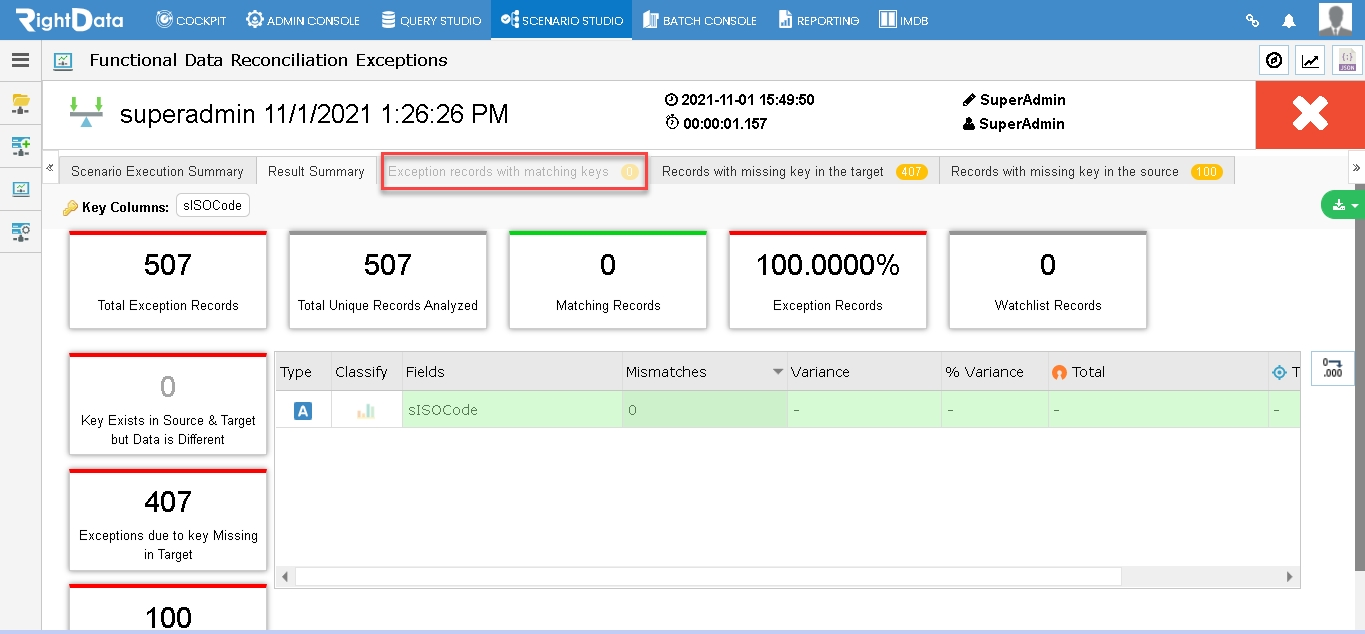Switch to Scenario Execution Summary tab
Screen dimensions: 1365x634
pos(157,171)
